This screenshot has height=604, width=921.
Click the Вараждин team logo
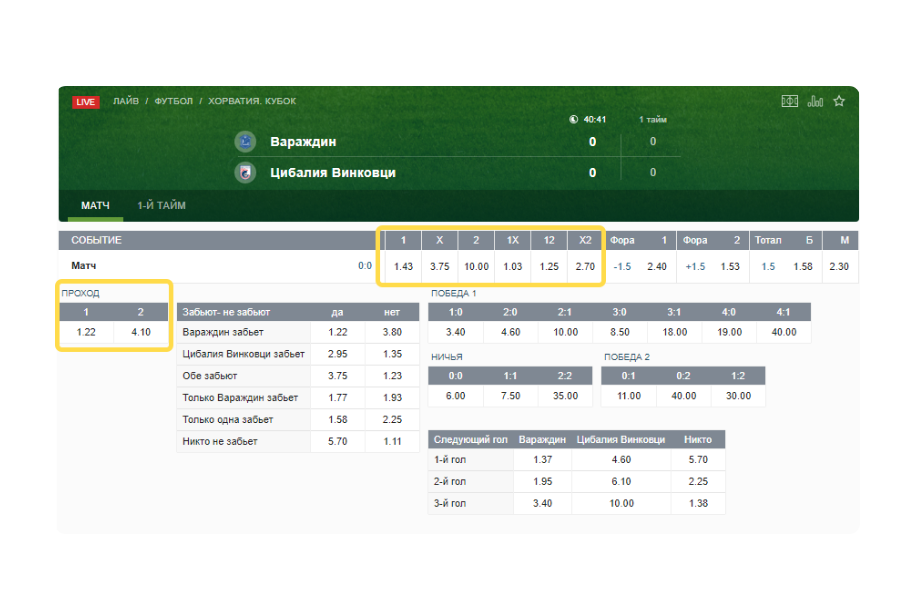click(x=246, y=142)
